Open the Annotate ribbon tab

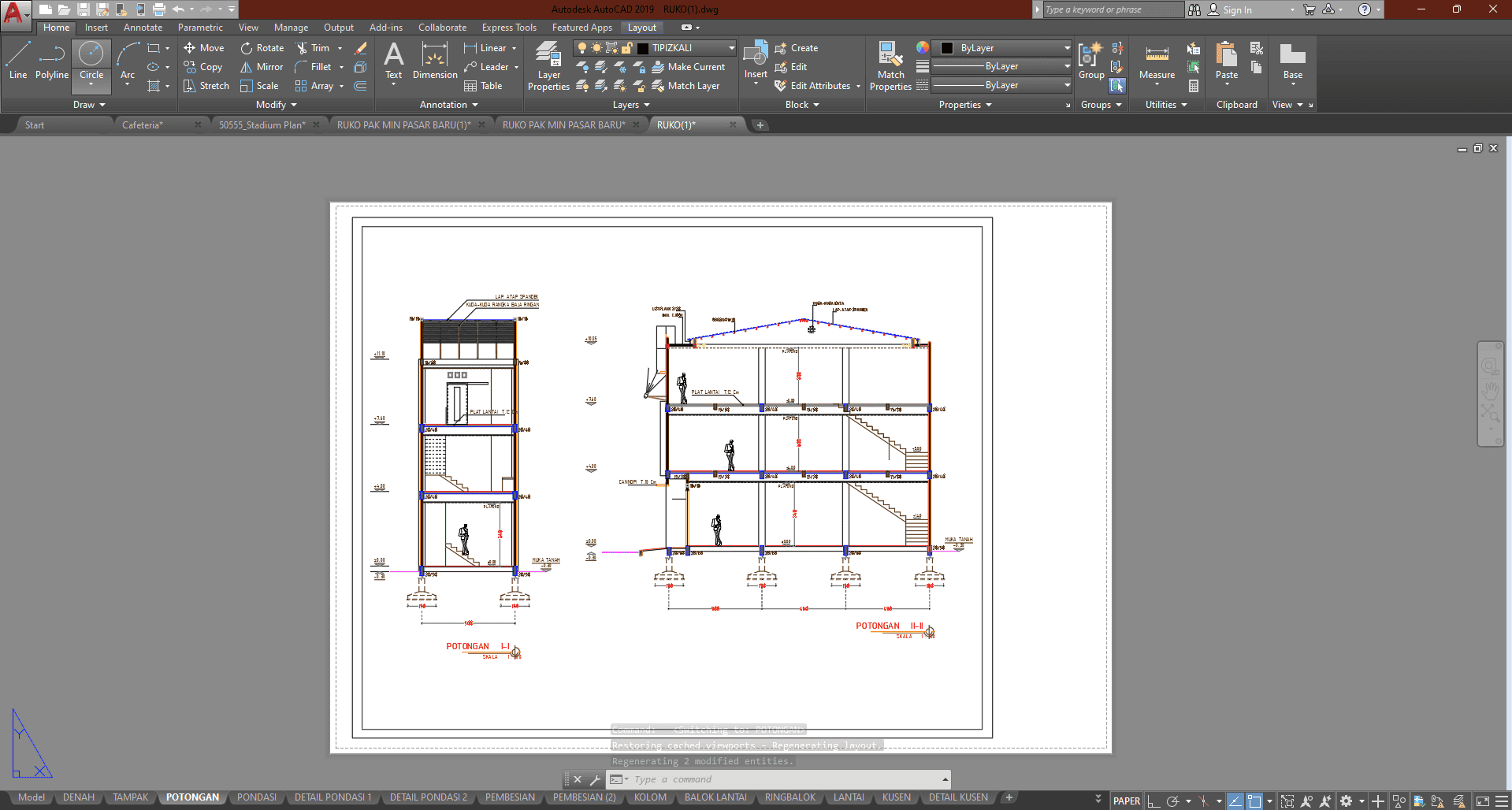tap(143, 28)
